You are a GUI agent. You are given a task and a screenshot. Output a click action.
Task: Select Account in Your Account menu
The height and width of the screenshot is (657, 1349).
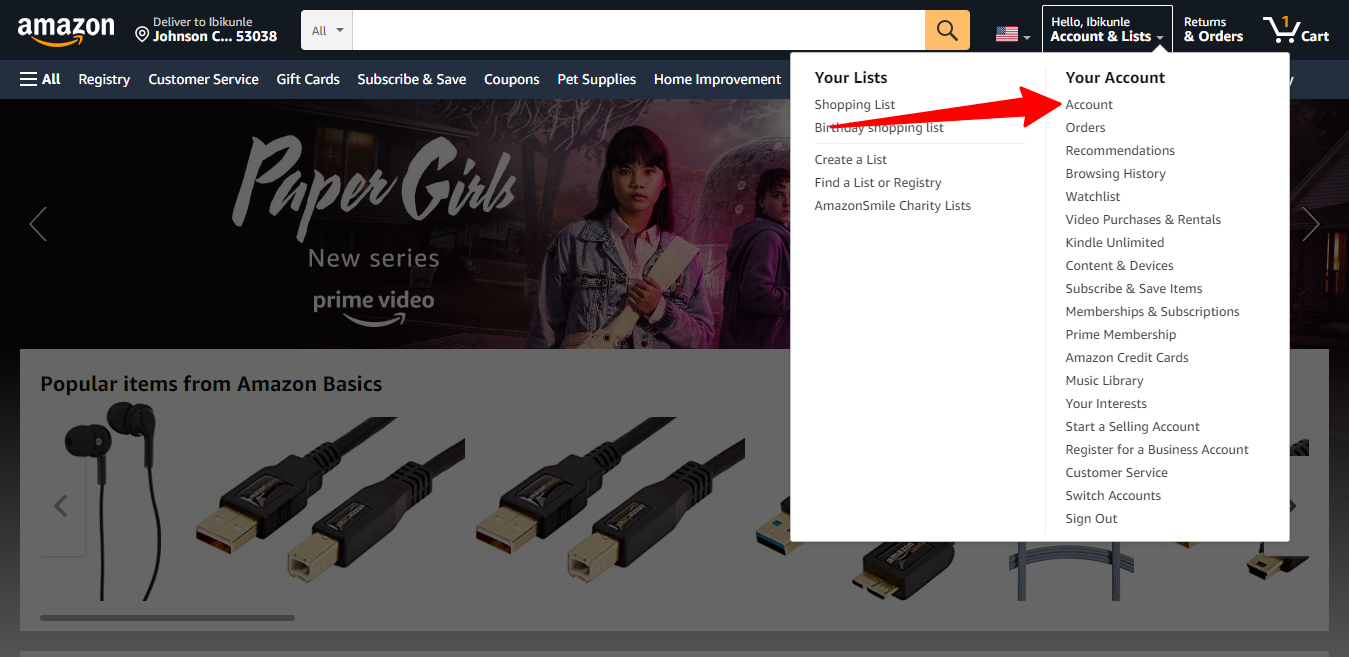click(x=1089, y=105)
